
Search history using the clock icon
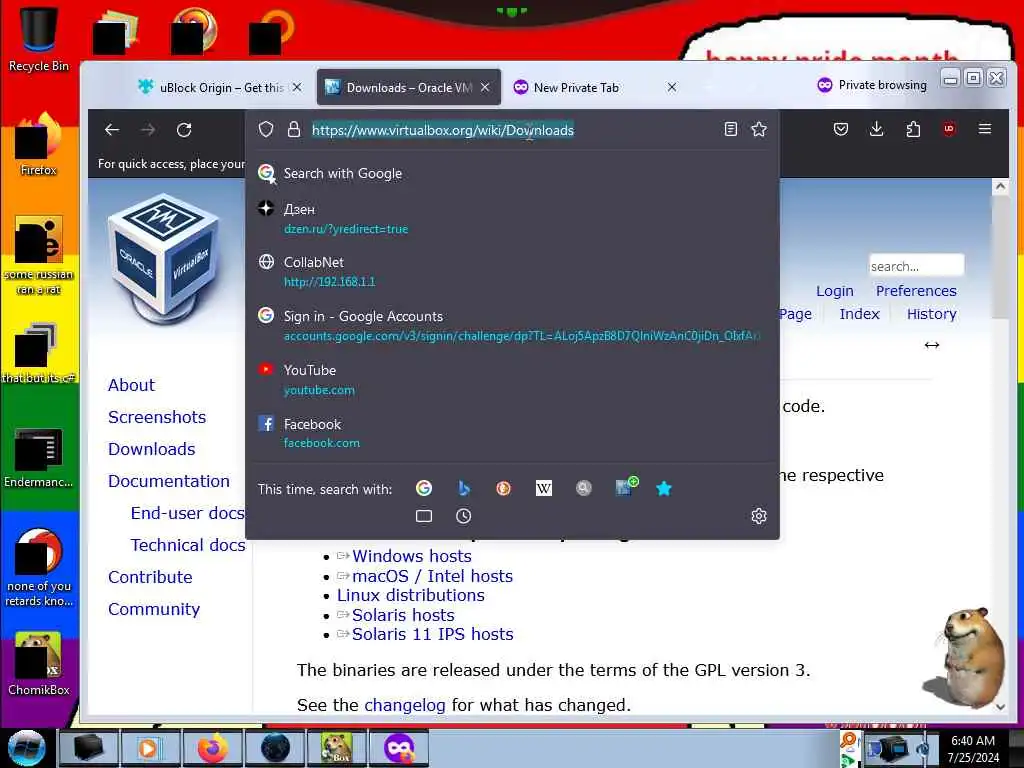(464, 516)
